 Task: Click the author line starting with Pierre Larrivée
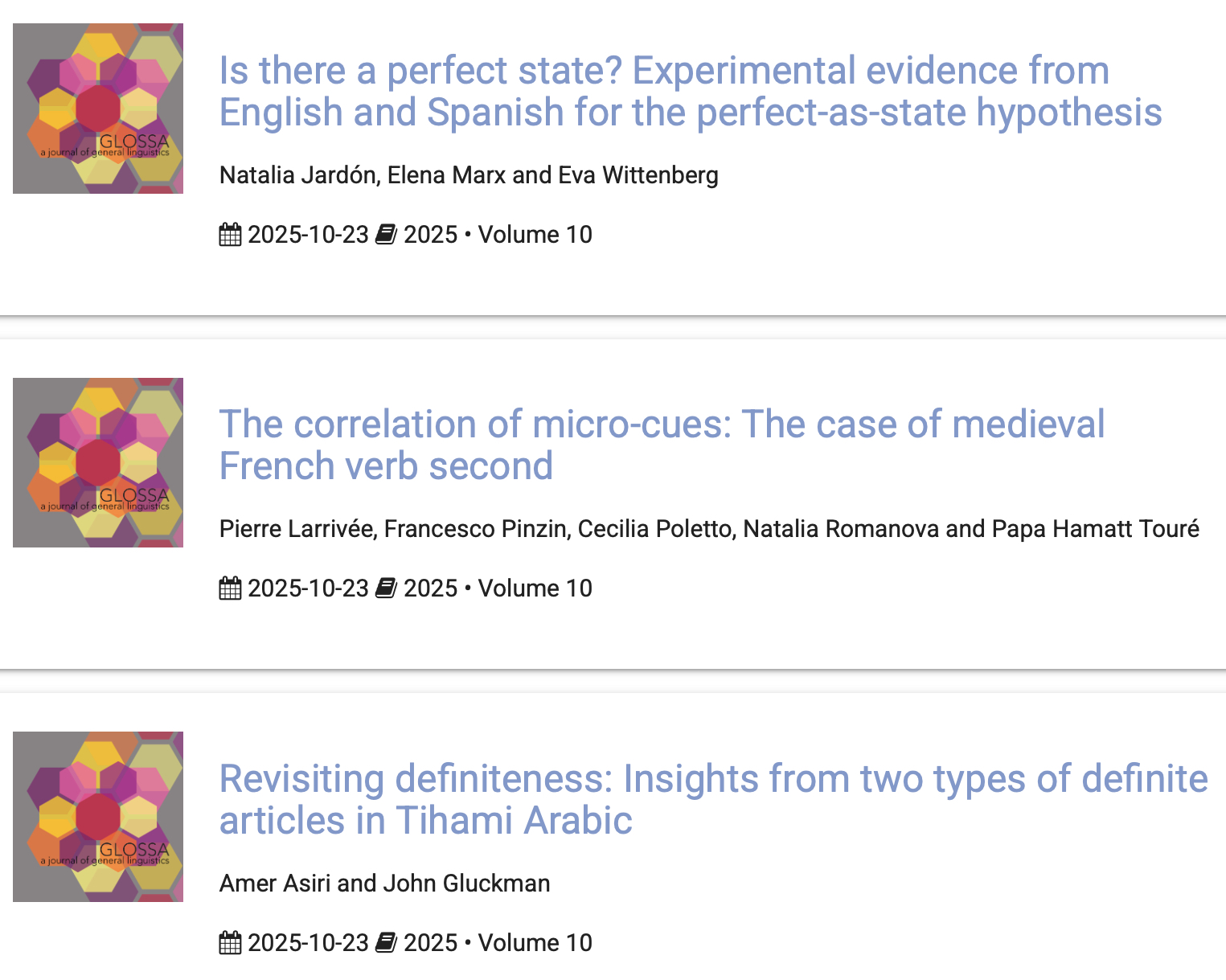click(709, 529)
